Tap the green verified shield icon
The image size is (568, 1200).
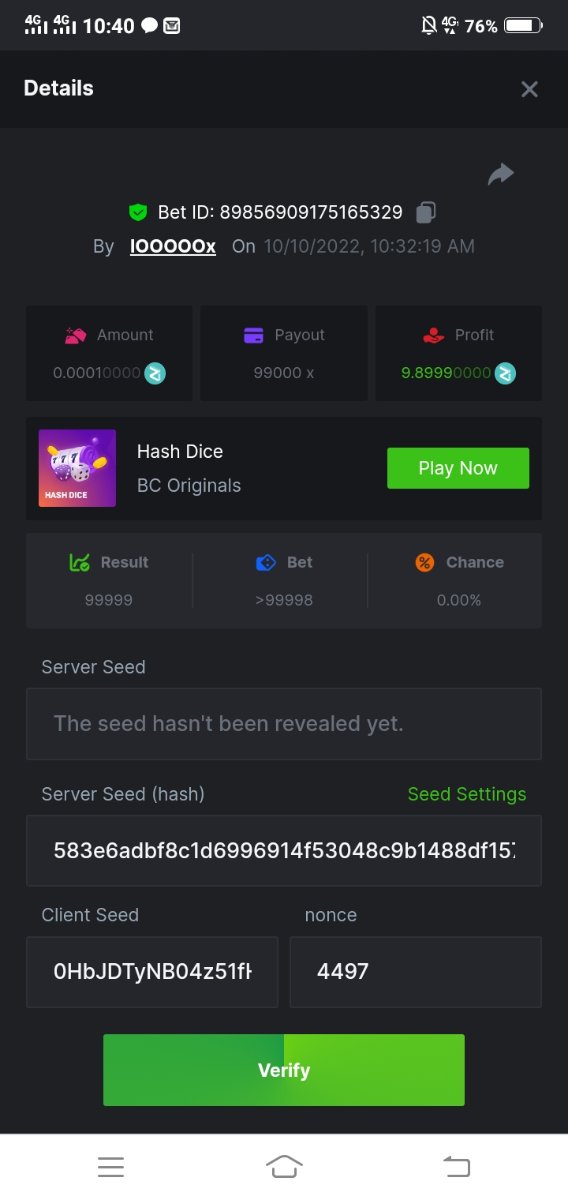138,212
